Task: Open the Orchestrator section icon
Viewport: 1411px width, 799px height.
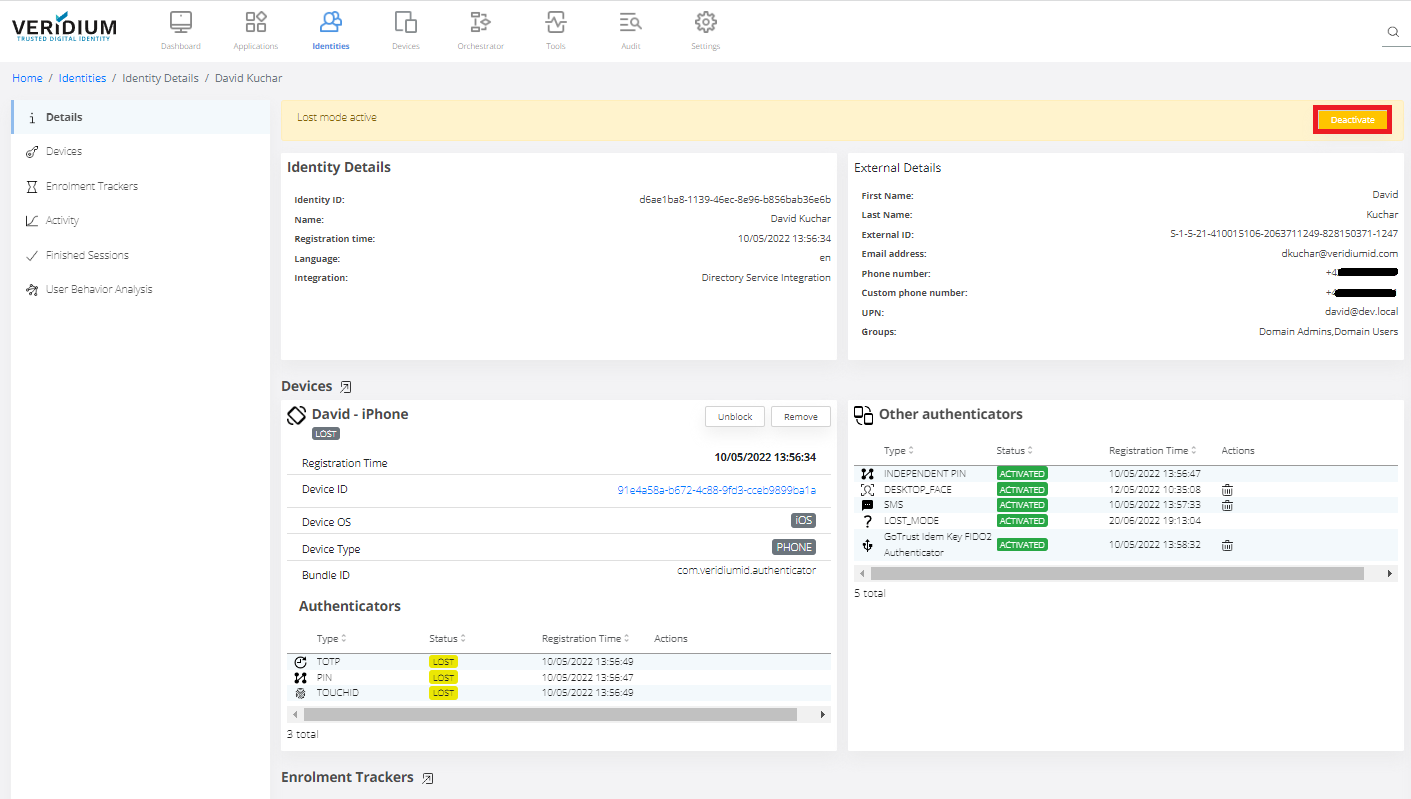Action: 480,22
